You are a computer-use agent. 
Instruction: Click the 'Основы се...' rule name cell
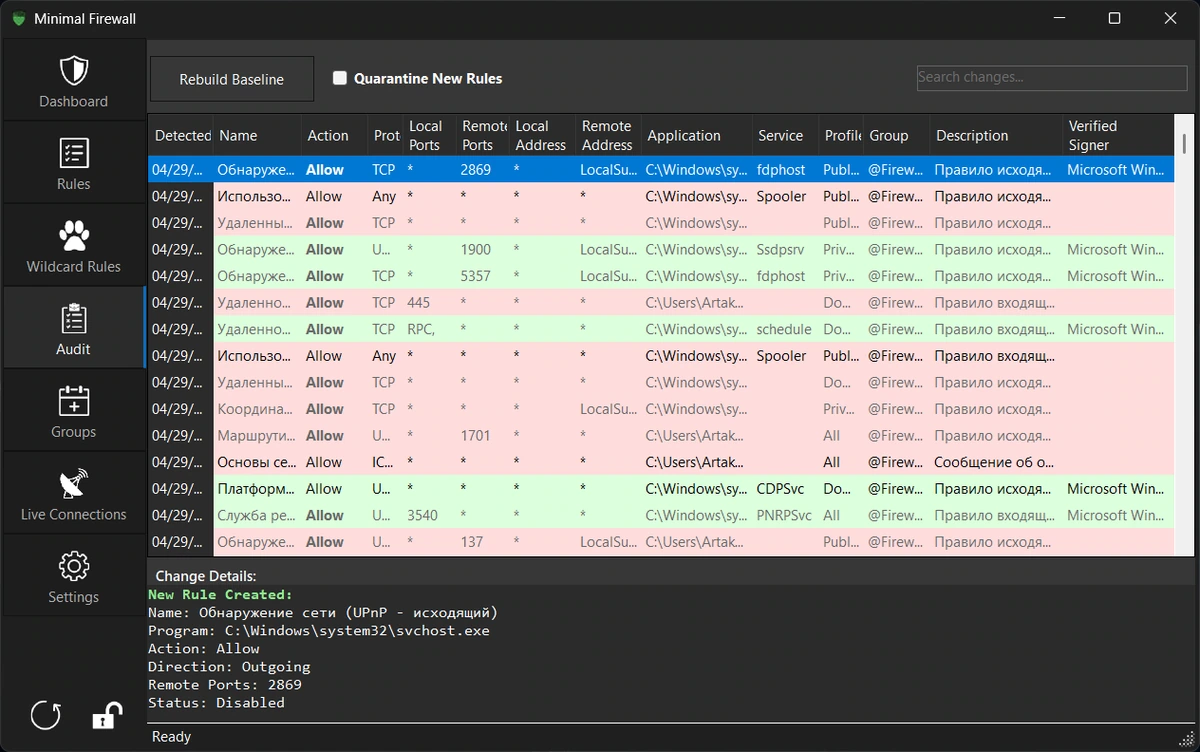tap(257, 462)
